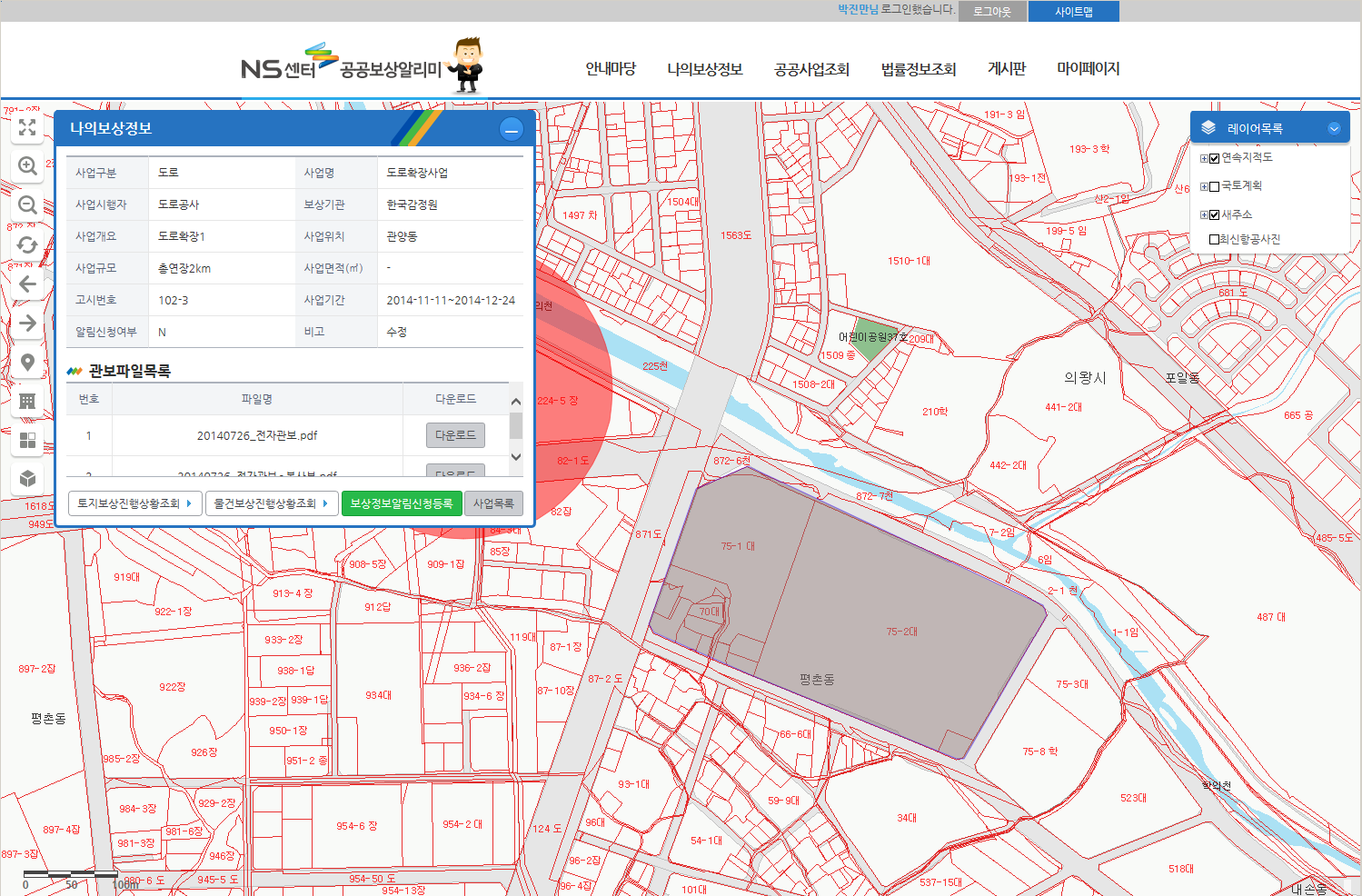Click the 도로확장사업 project name value
This screenshot has height=896, width=1362.
click(417, 173)
